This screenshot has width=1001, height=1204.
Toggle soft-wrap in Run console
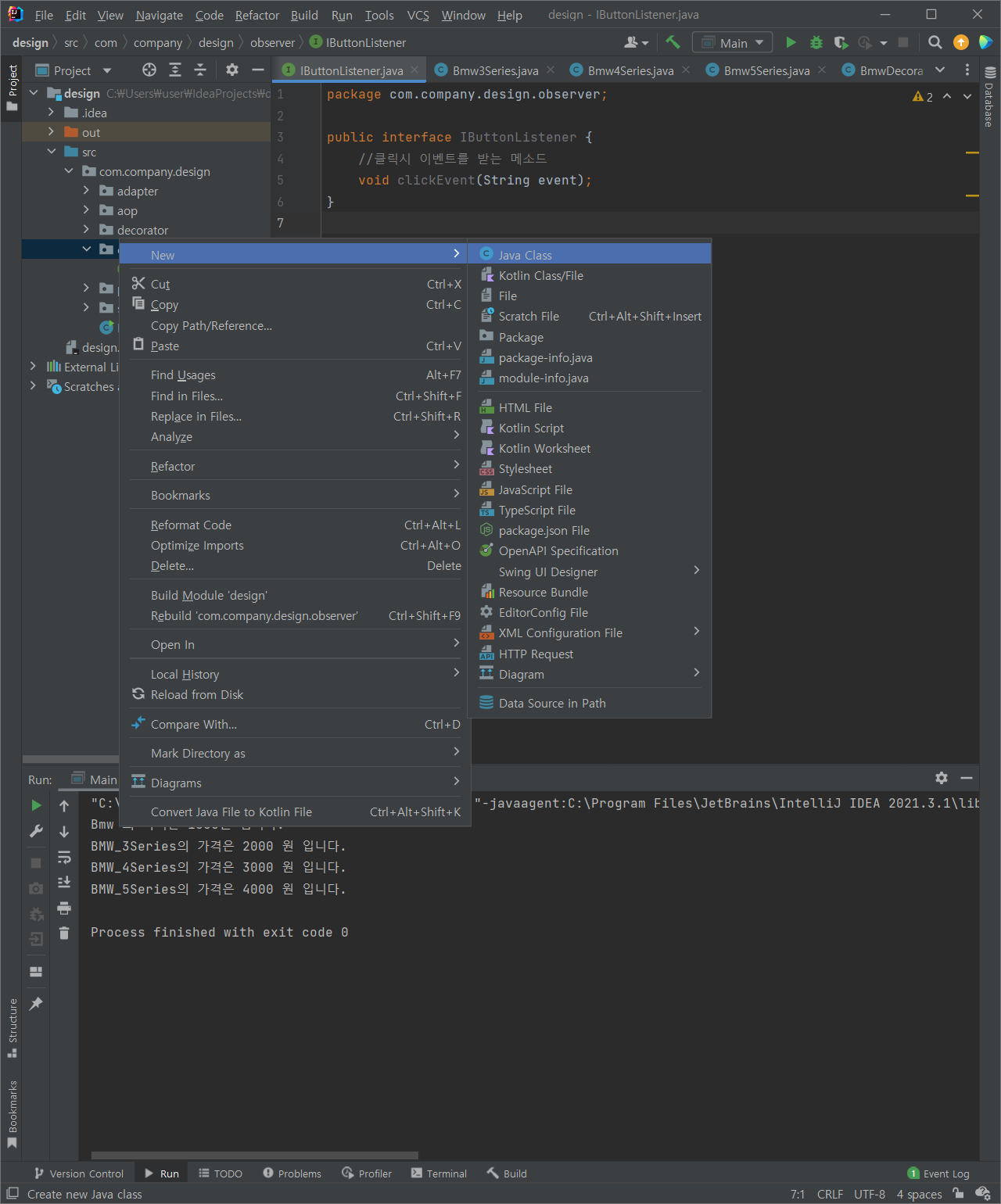pyautogui.click(x=64, y=857)
